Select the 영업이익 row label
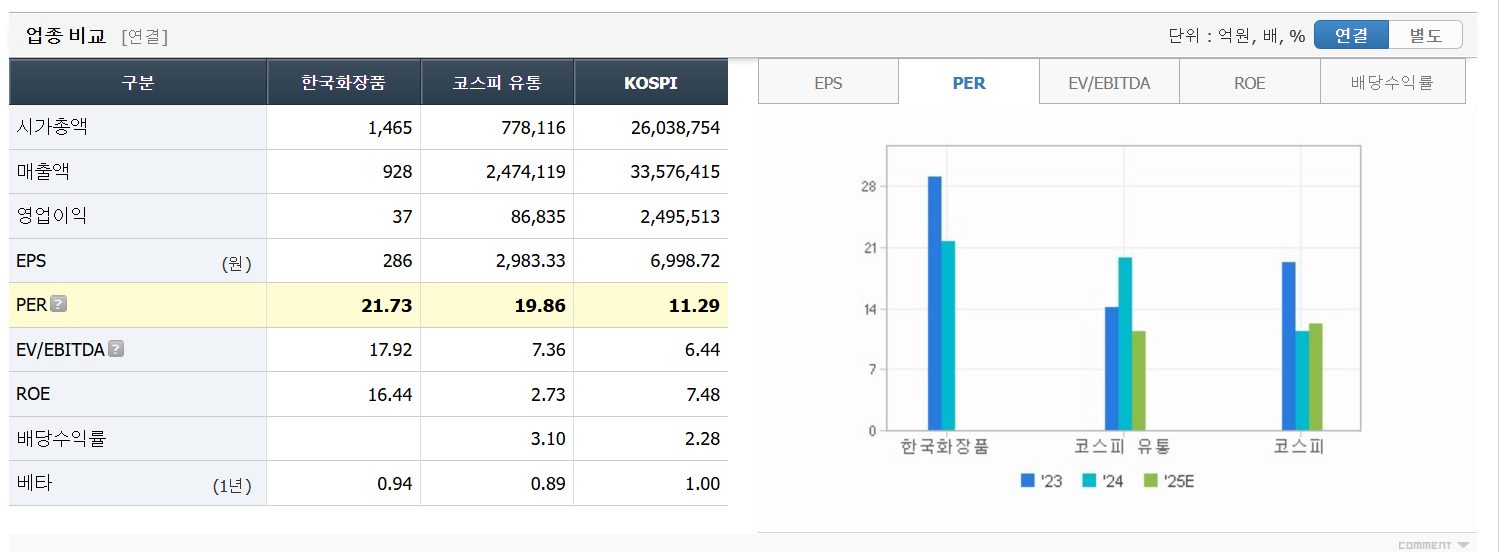Screen dimensions: 1501x552 (52, 215)
